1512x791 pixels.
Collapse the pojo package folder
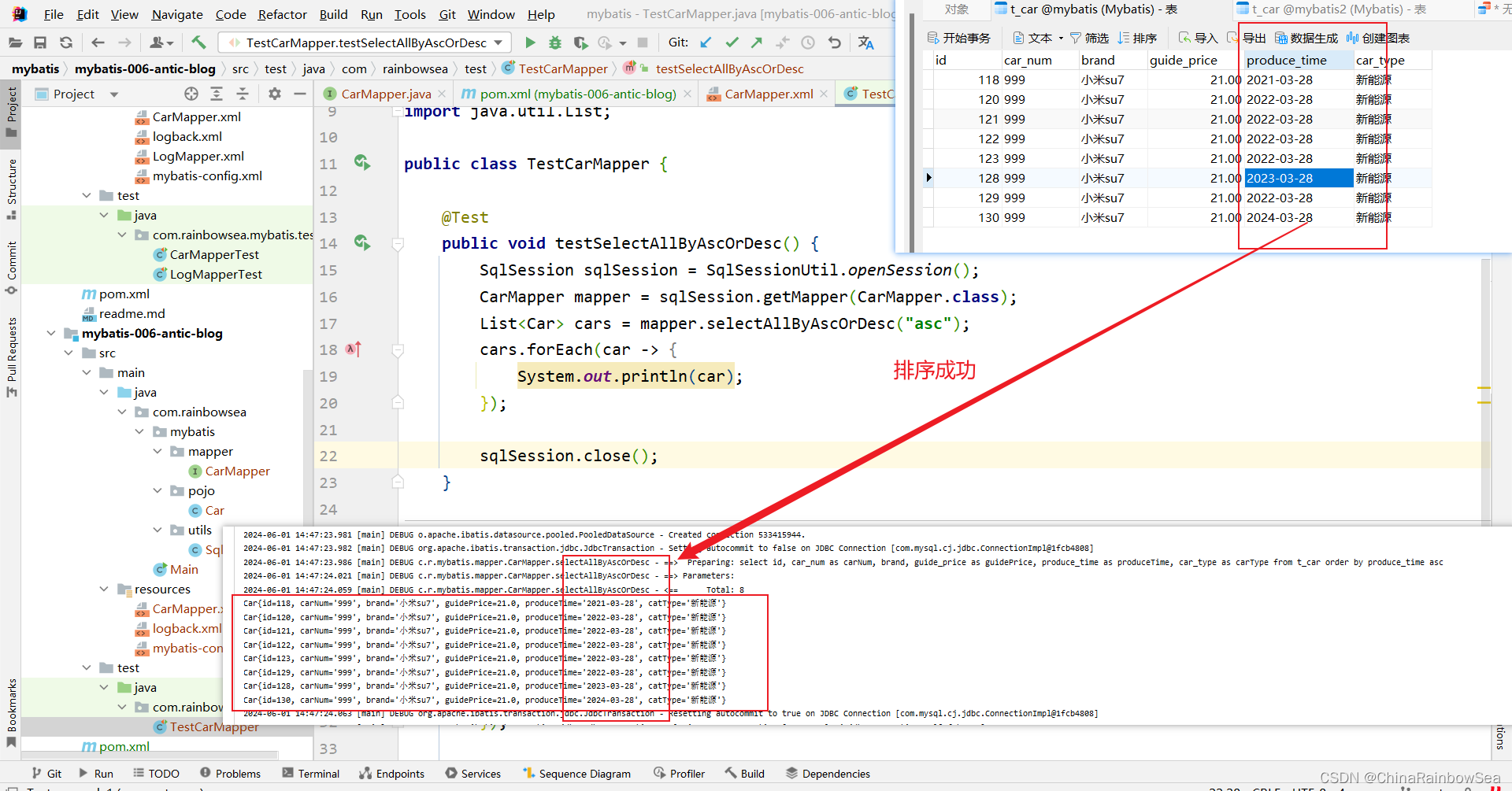pos(157,491)
